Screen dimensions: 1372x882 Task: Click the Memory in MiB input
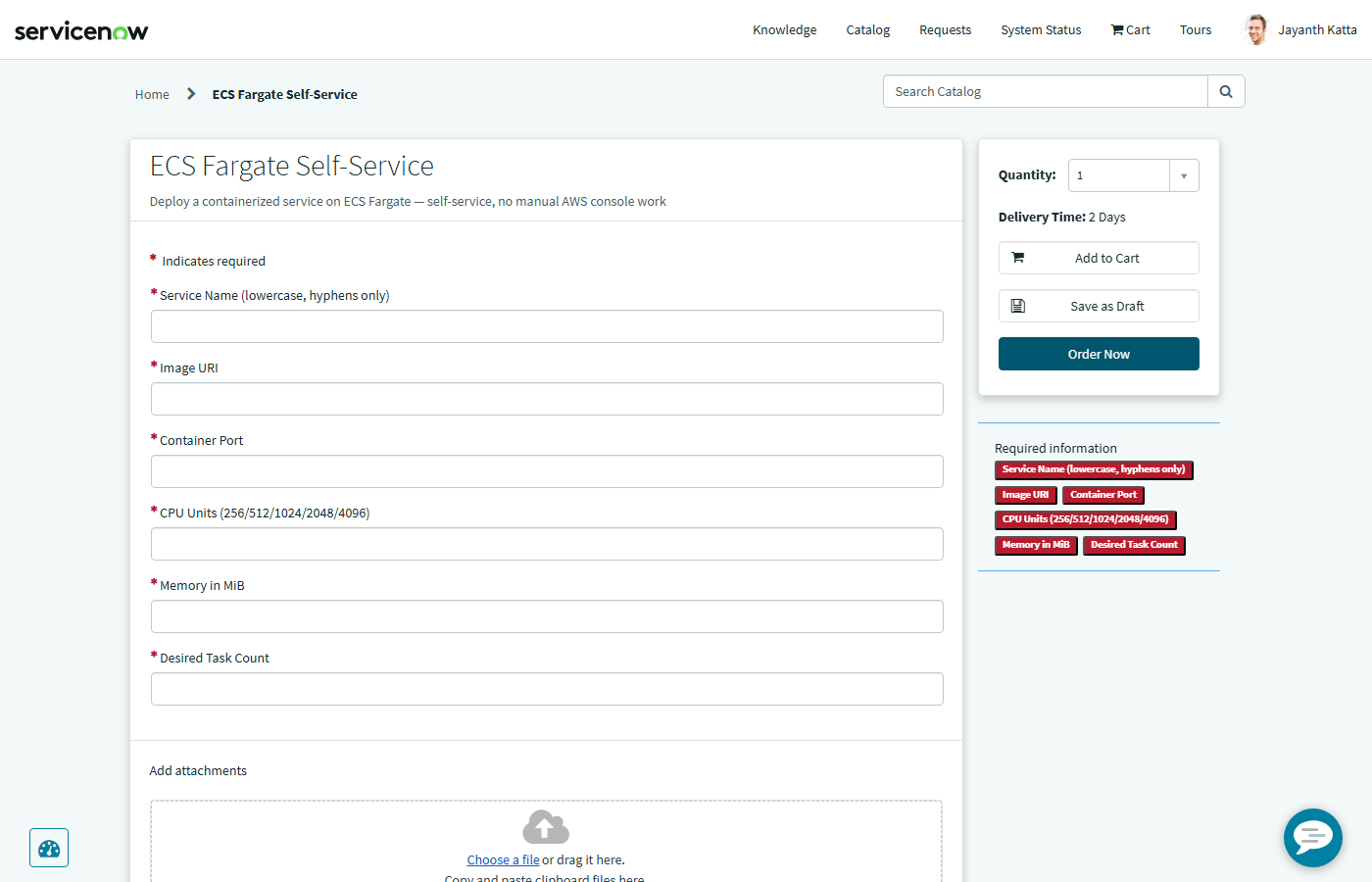pos(547,616)
